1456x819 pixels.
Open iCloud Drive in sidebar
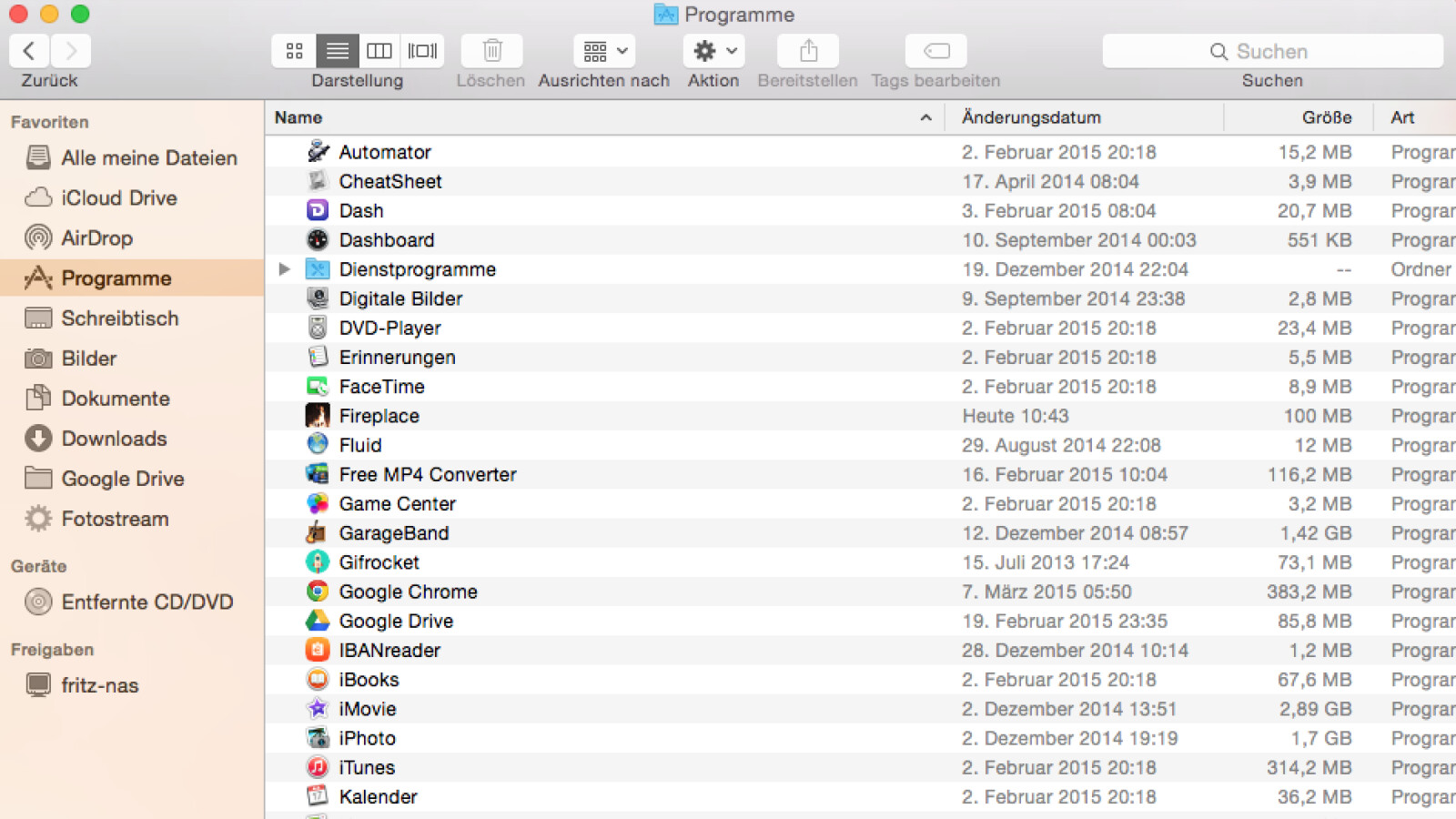pyautogui.click(x=132, y=197)
